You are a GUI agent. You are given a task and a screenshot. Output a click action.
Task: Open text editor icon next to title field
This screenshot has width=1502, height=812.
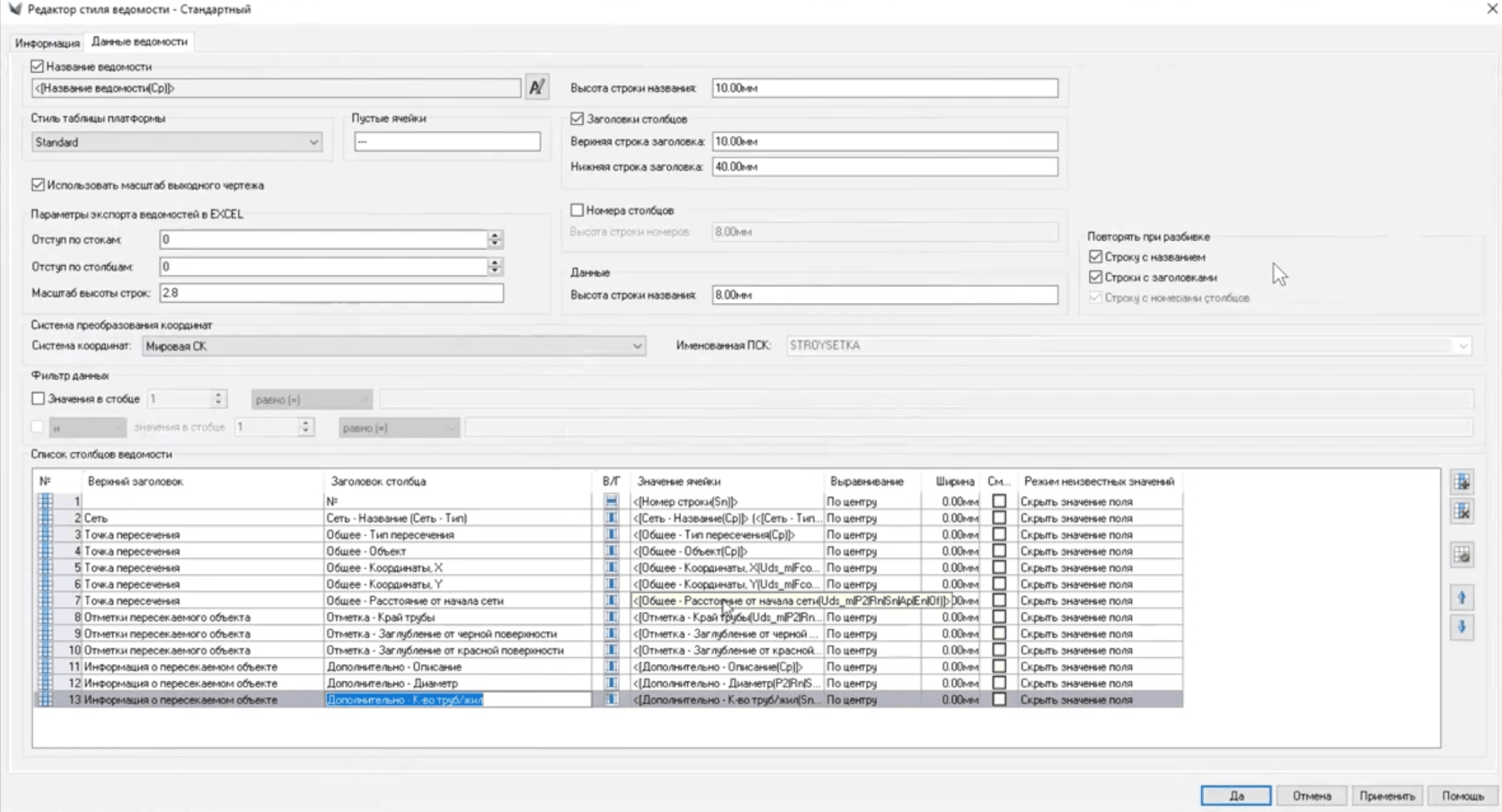[537, 87]
